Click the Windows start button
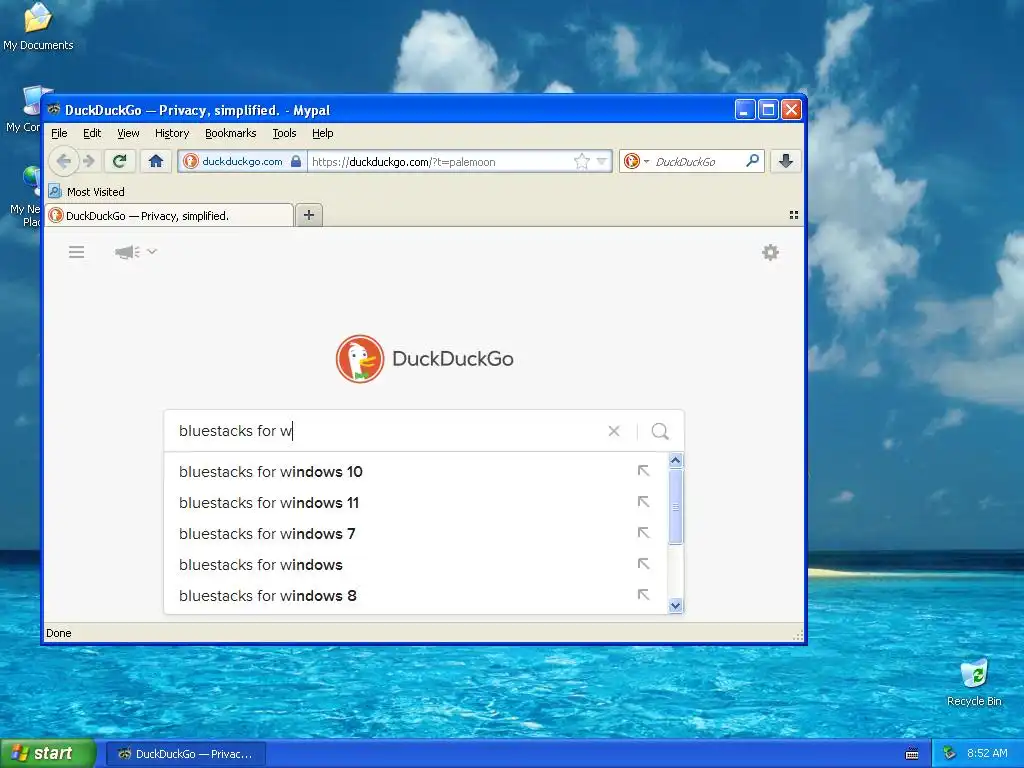The height and width of the screenshot is (768, 1024). click(x=48, y=754)
